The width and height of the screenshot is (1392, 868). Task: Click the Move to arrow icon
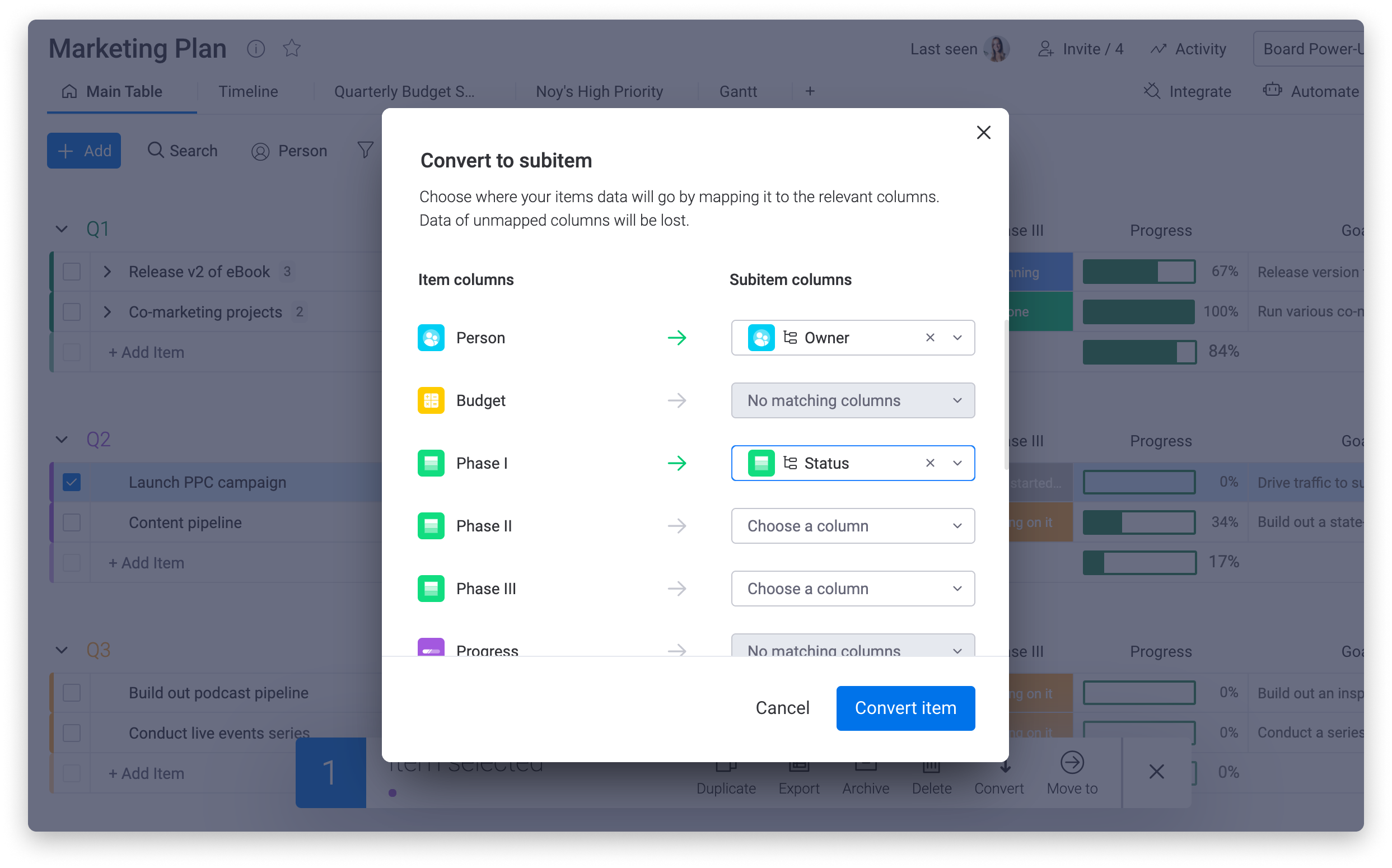pos(1072,763)
